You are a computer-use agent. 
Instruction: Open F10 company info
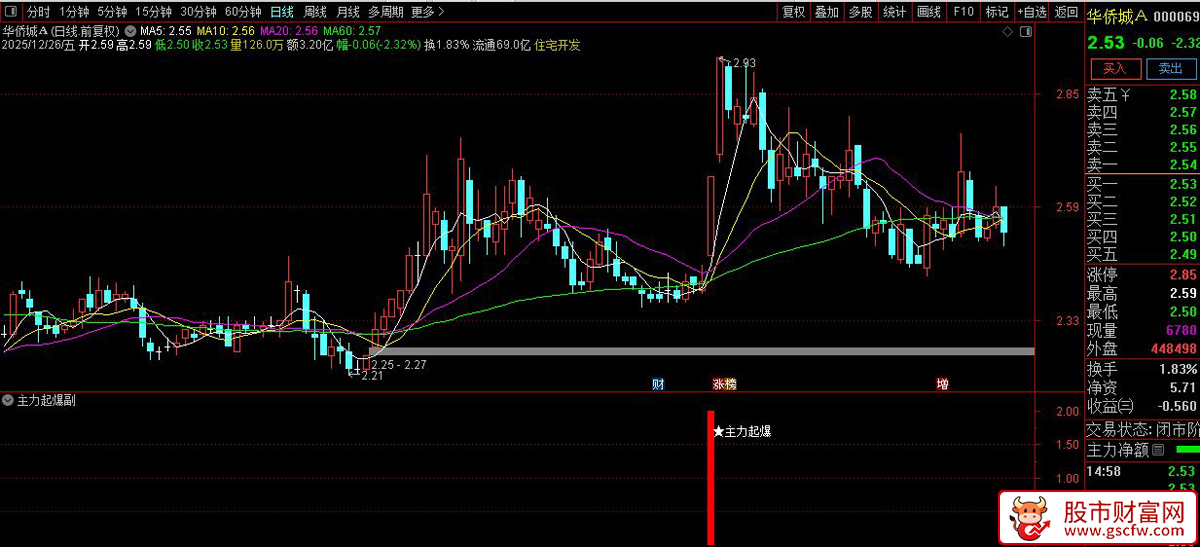coord(963,12)
